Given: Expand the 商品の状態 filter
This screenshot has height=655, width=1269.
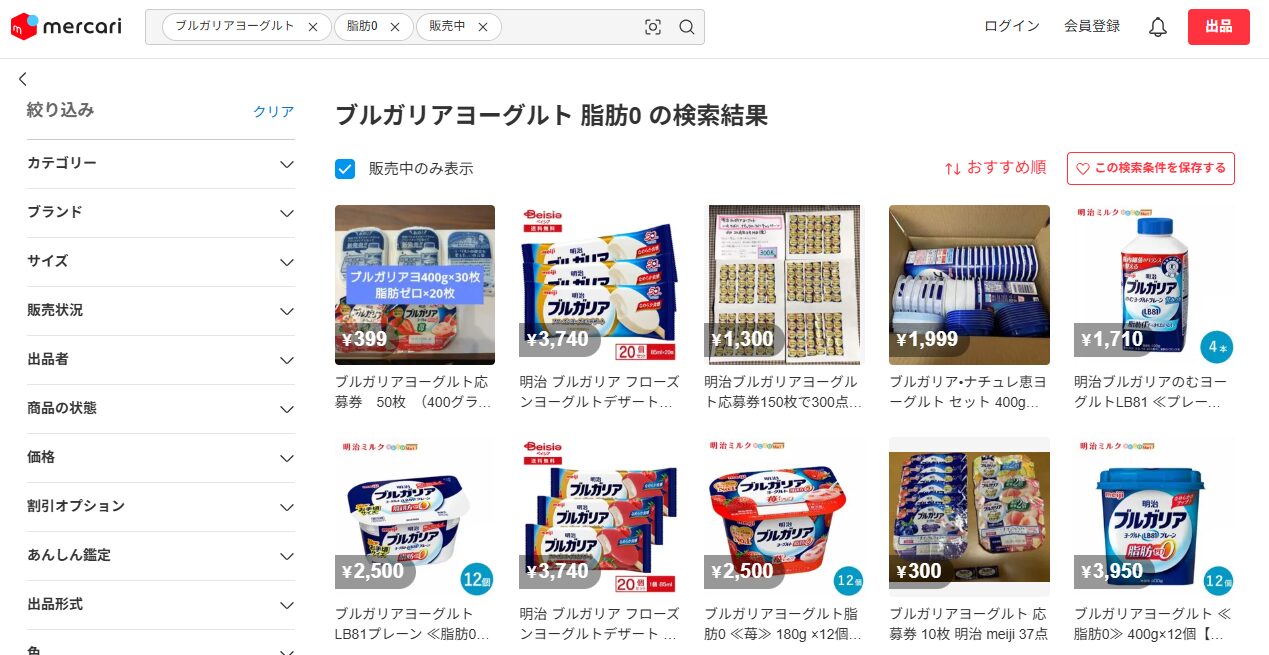Looking at the screenshot, I should 161,409.
